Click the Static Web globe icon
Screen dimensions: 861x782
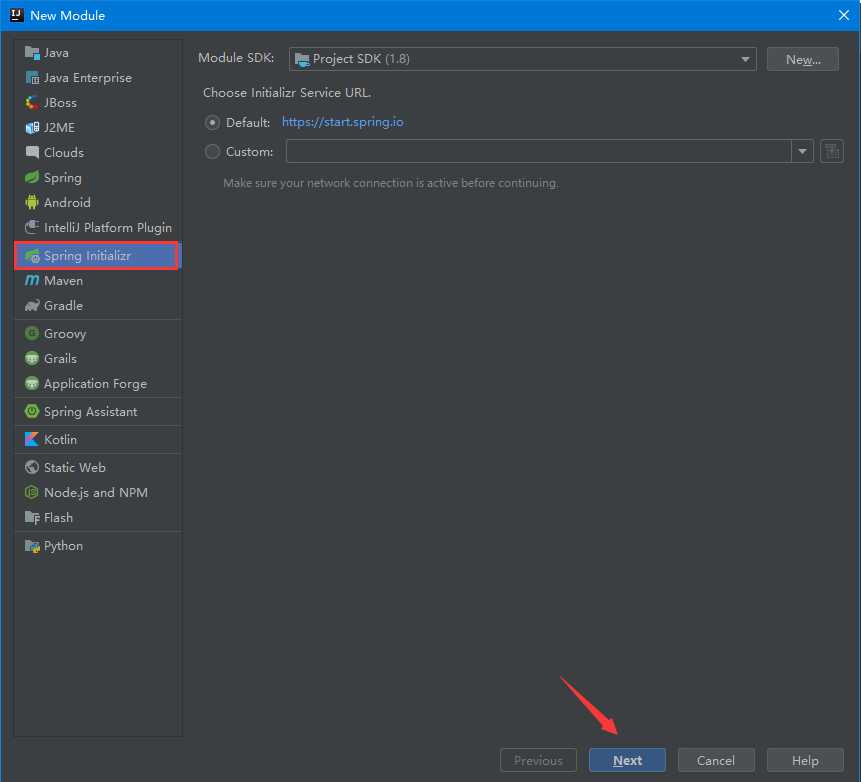(x=32, y=467)
